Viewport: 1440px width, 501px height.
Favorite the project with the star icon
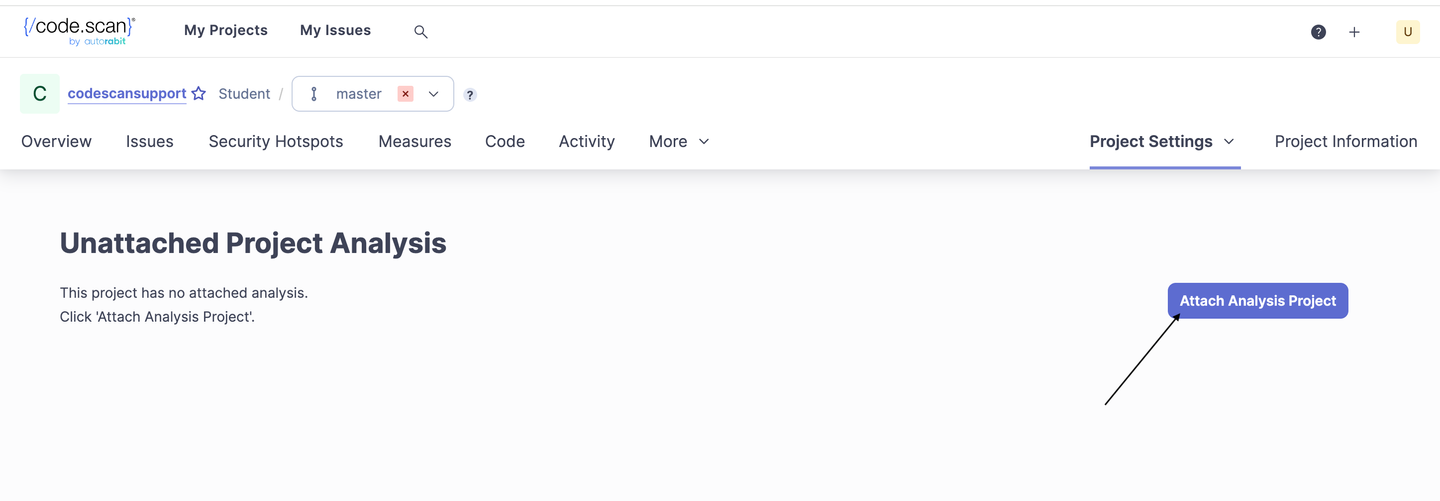tap(199, 94)
